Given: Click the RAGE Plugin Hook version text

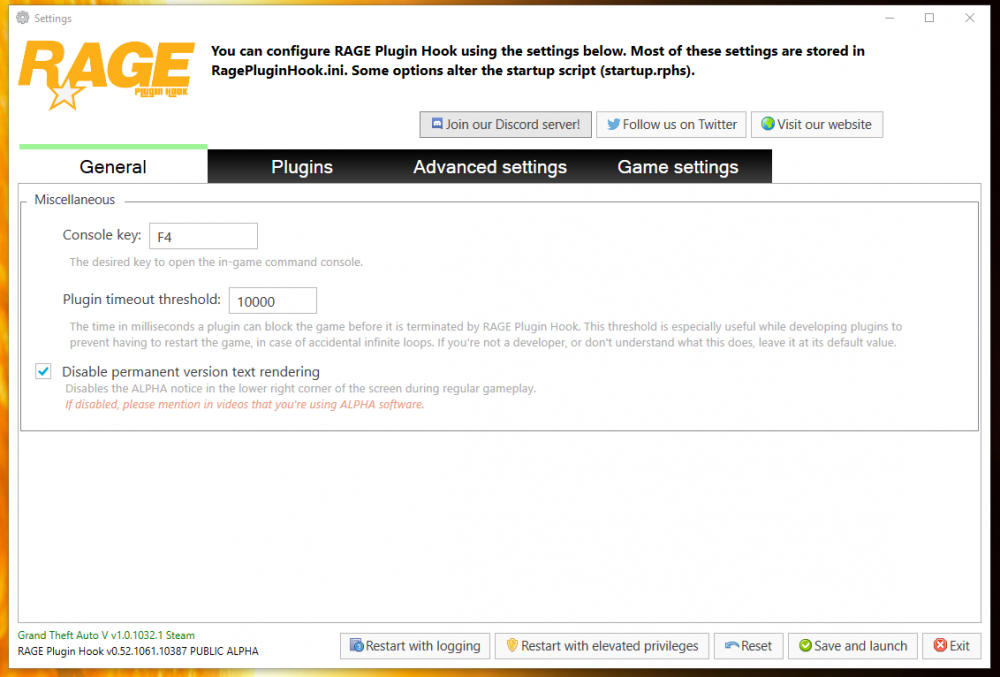Looking at the screenshot, I should coord(138,651).
